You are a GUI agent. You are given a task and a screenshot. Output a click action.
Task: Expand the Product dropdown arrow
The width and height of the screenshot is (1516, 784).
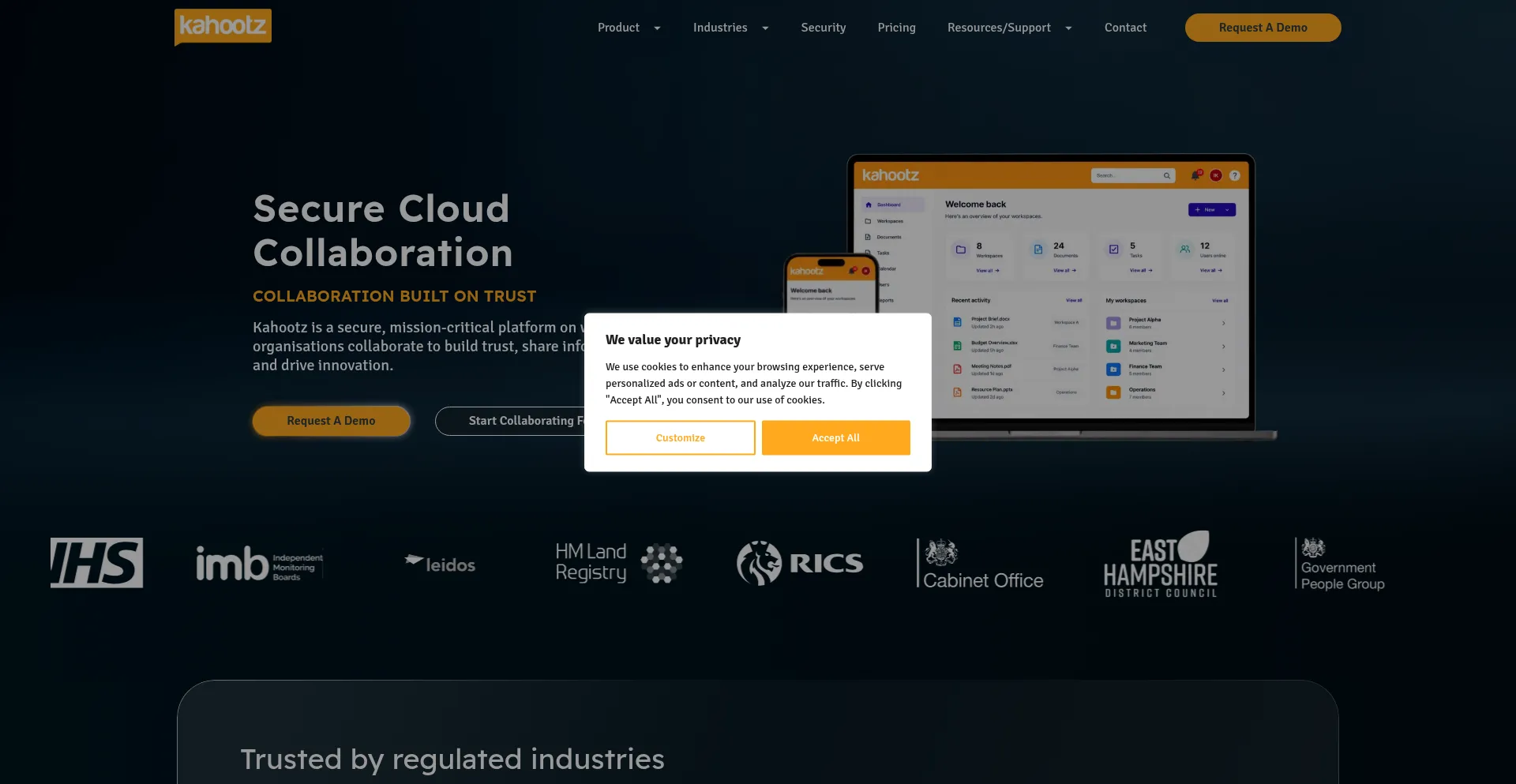[x=657, y=28]
